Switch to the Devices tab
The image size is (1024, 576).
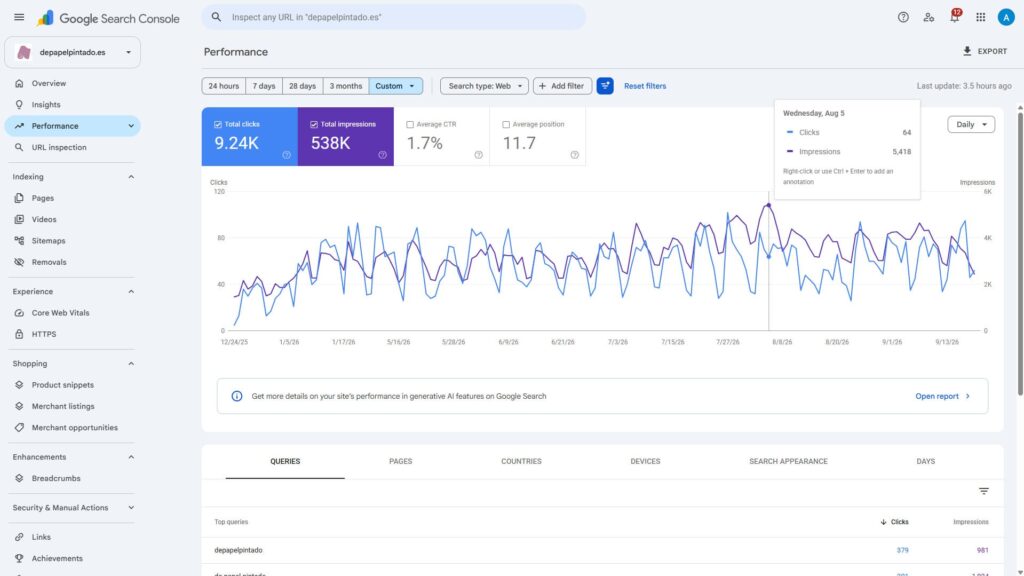click(645, 462)
